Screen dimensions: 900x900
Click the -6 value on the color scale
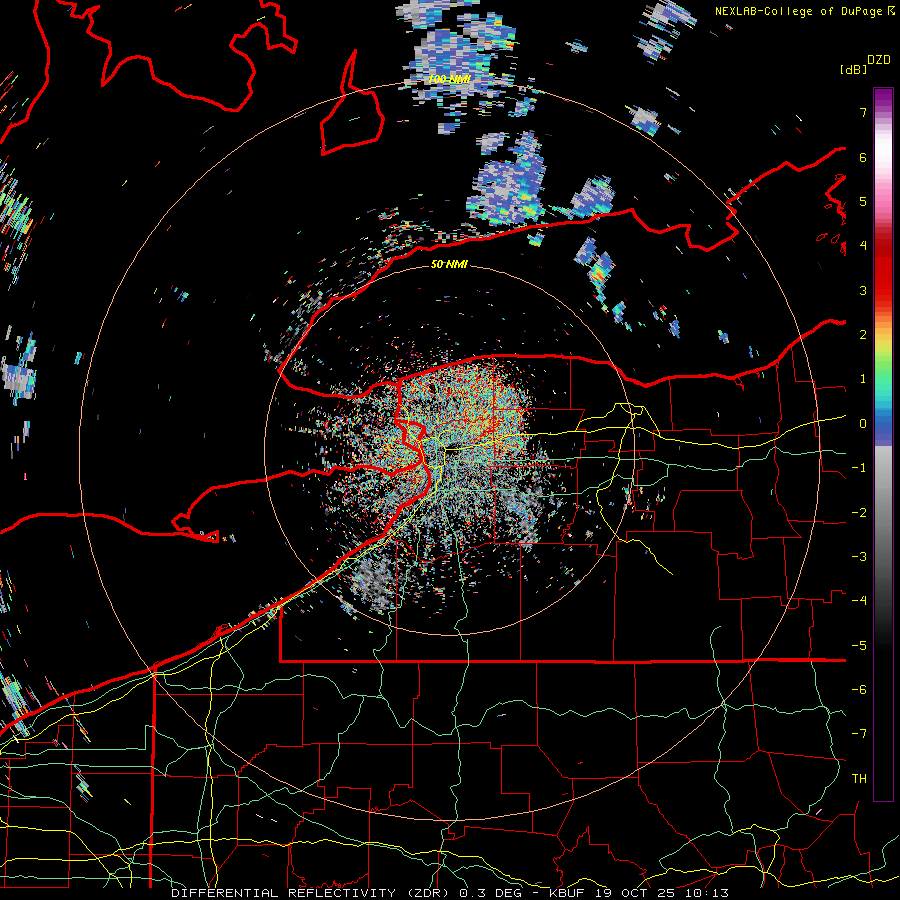(x=859, y=690)
